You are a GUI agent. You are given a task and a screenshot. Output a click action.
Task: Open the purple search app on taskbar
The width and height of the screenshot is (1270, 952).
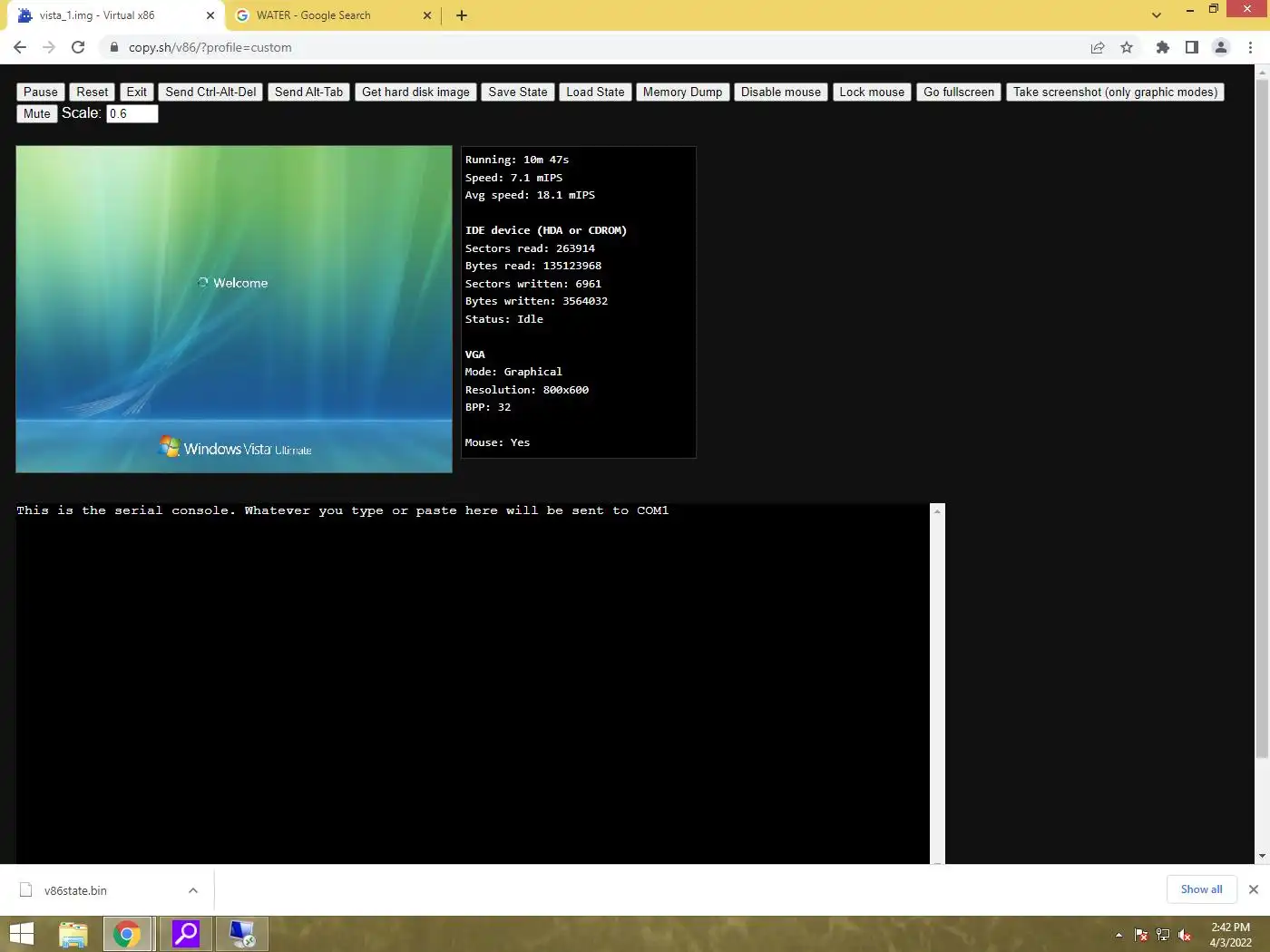pyautogui.click(x=186, y=934)
